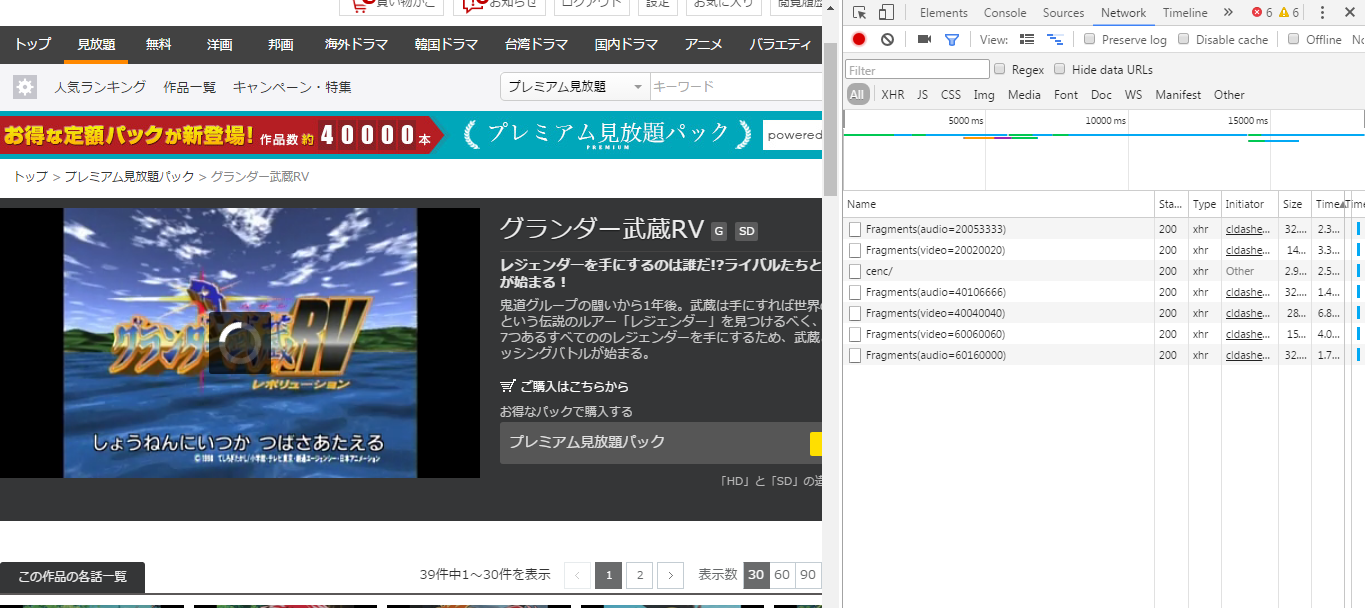Click the video player loading spinner

click(240, 343)
